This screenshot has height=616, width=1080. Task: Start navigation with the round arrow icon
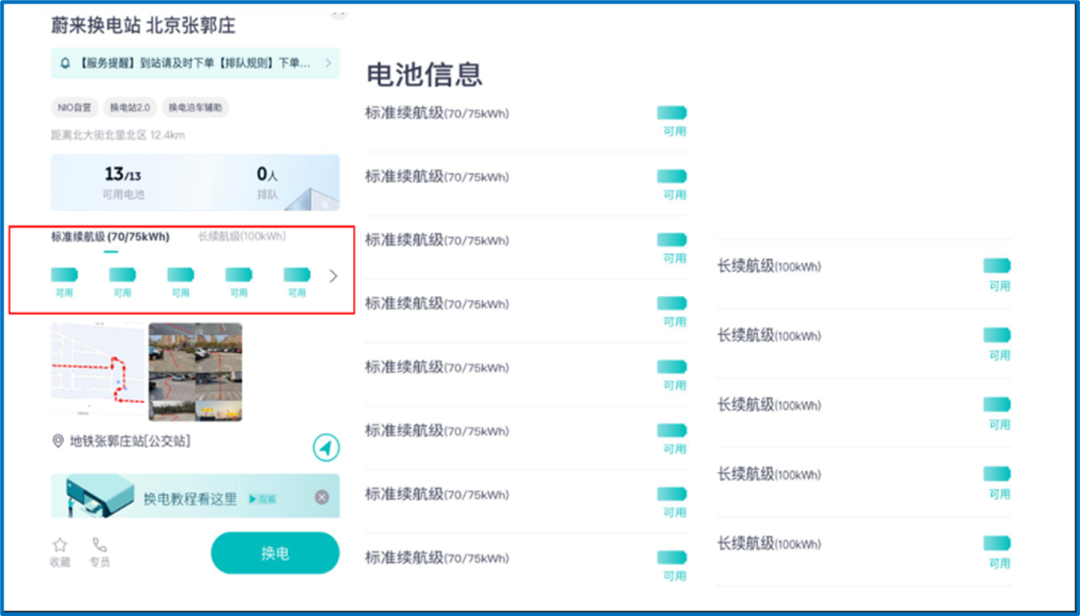click(326, 447)
